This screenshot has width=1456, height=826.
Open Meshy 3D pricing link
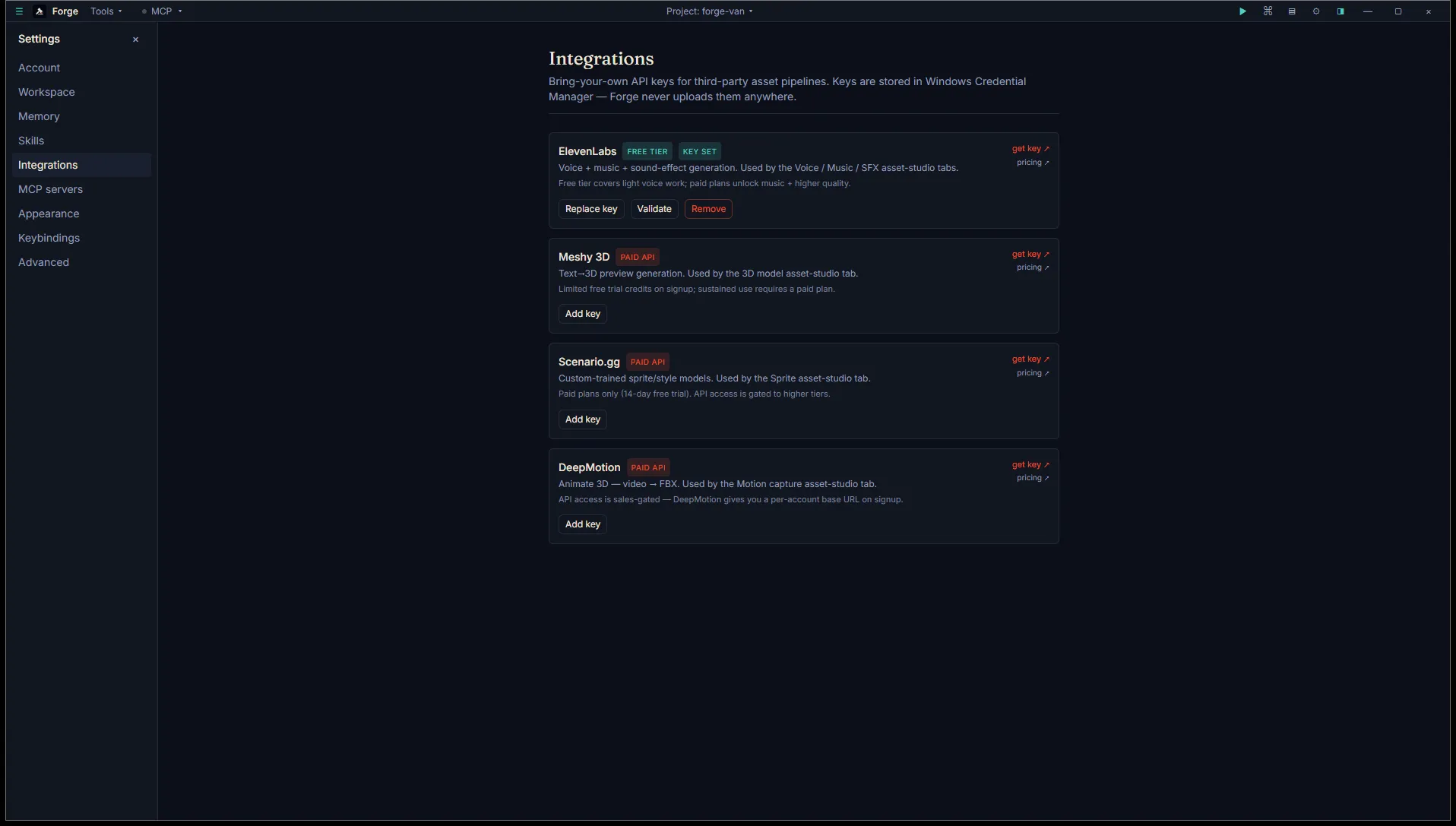click(1033, 267)
